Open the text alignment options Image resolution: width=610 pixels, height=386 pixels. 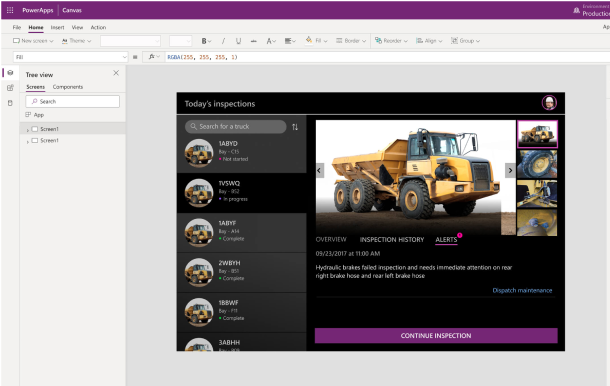click(290, 41)
